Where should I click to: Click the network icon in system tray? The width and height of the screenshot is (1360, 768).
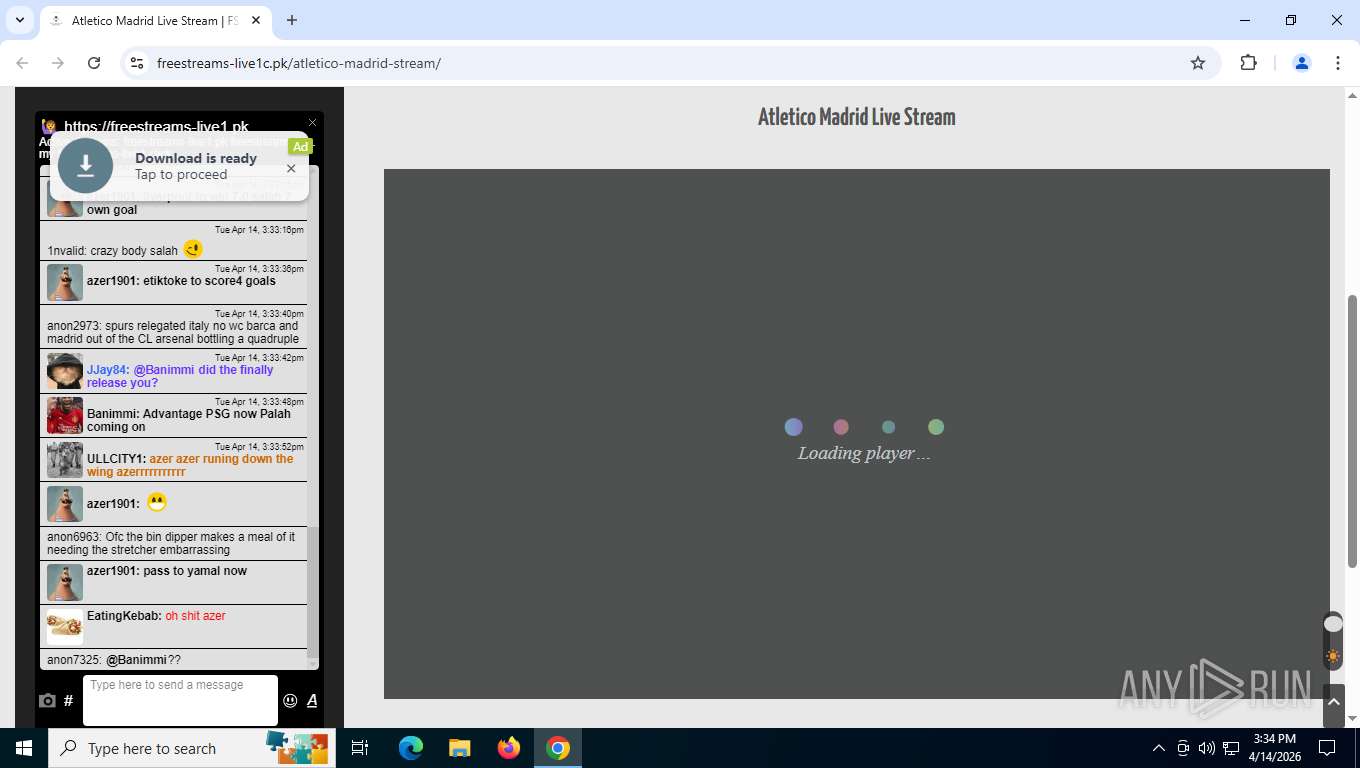(x=1231, y=748)
